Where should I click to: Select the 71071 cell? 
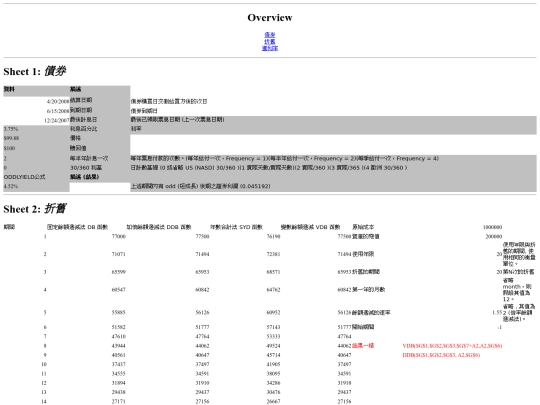pos(118,254)
